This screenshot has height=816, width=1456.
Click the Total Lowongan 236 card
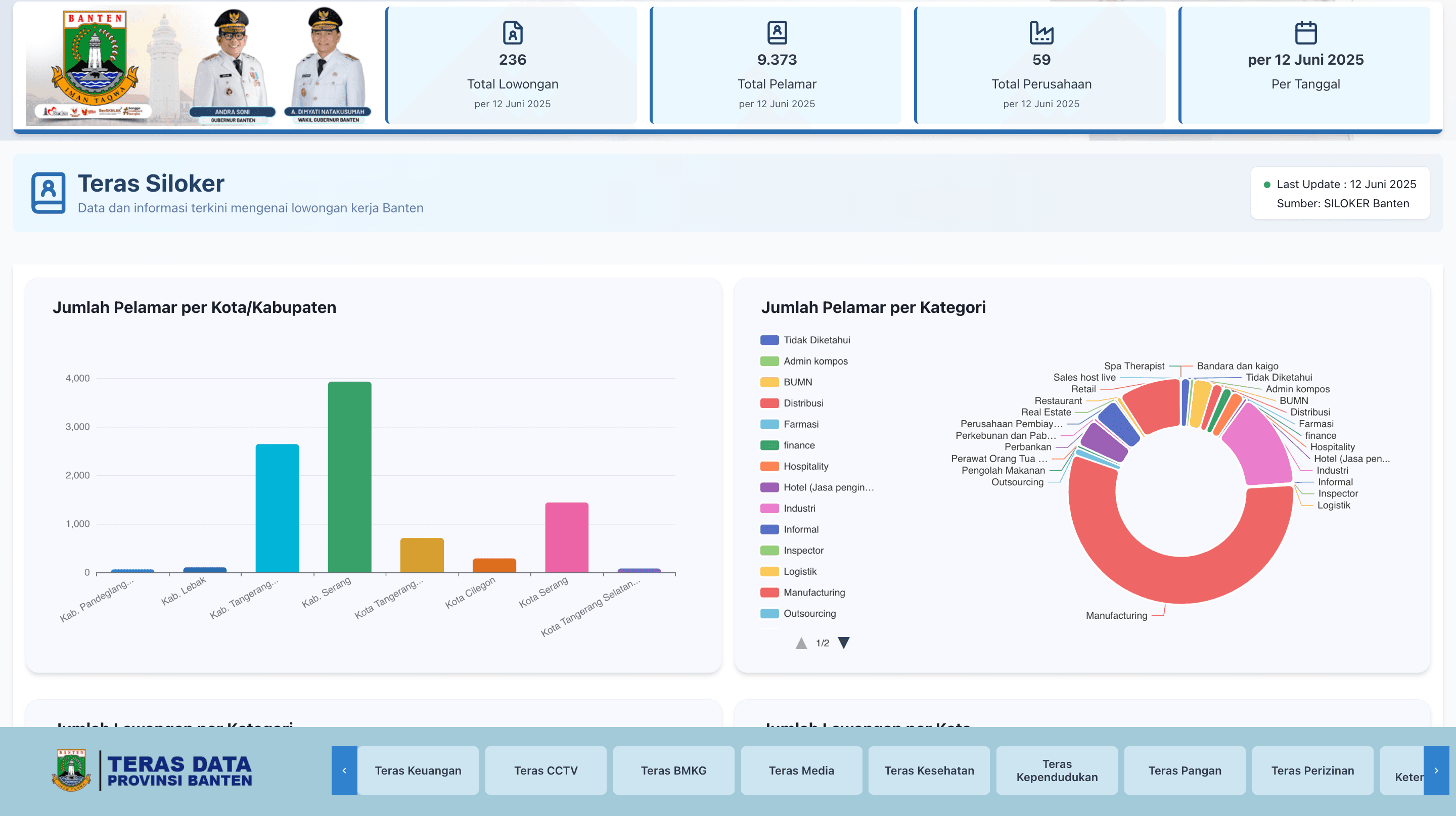(x=512, y=65)
